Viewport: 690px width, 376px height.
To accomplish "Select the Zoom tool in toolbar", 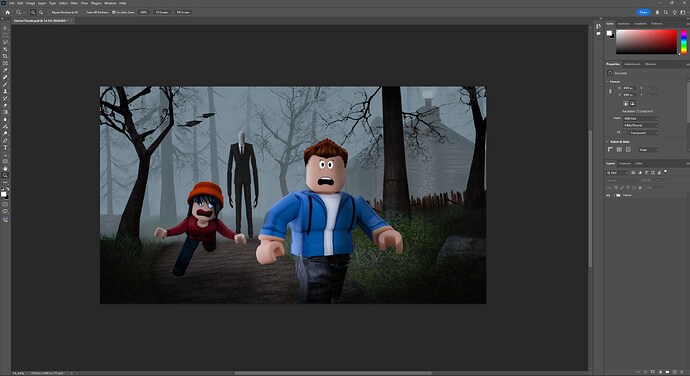I will click(x=5, y=176).
